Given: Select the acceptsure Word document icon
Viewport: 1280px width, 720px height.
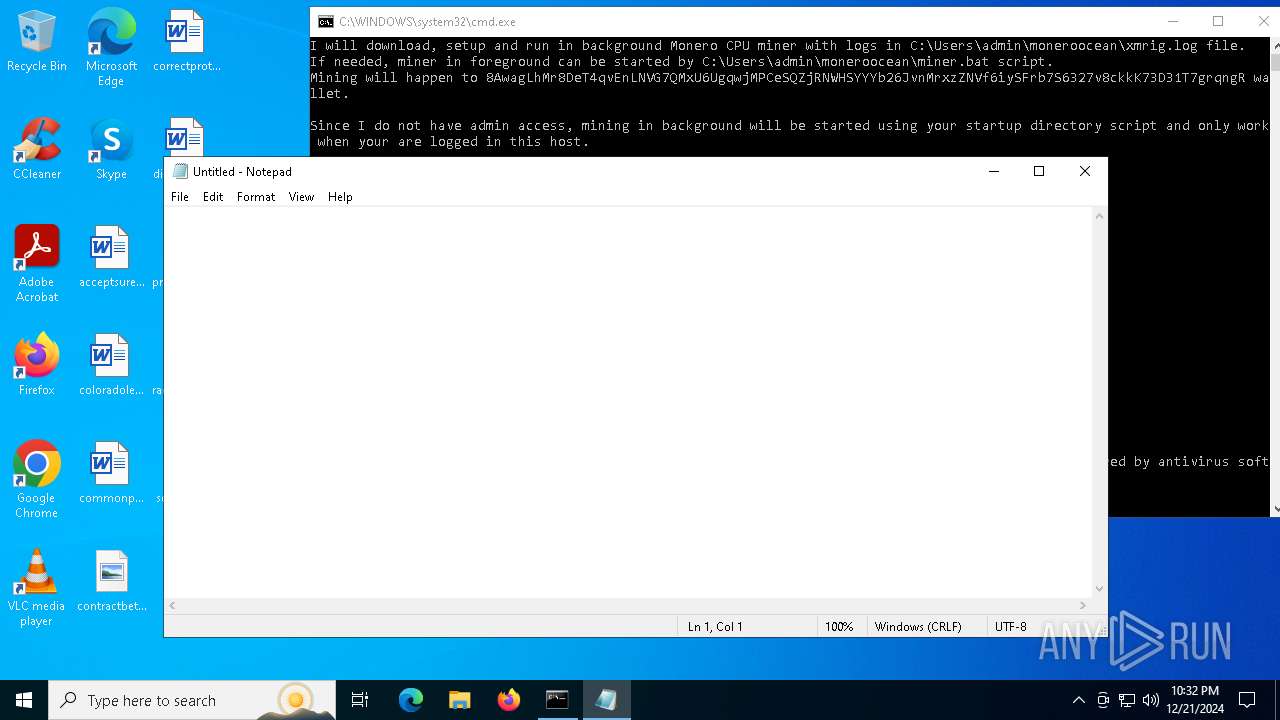Looking at the screenshot, I should pos(111,258).
